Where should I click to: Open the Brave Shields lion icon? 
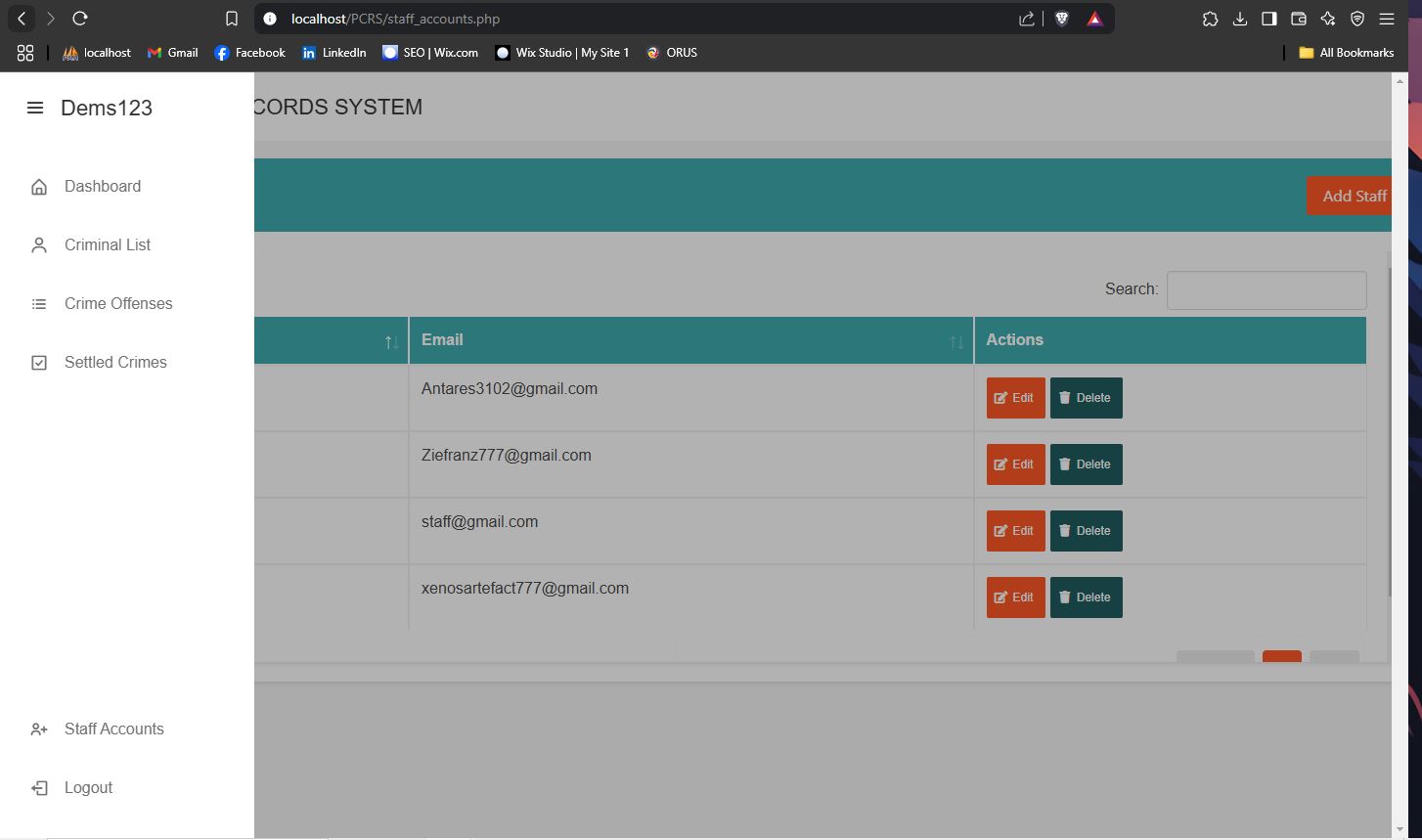[1061, 19]
